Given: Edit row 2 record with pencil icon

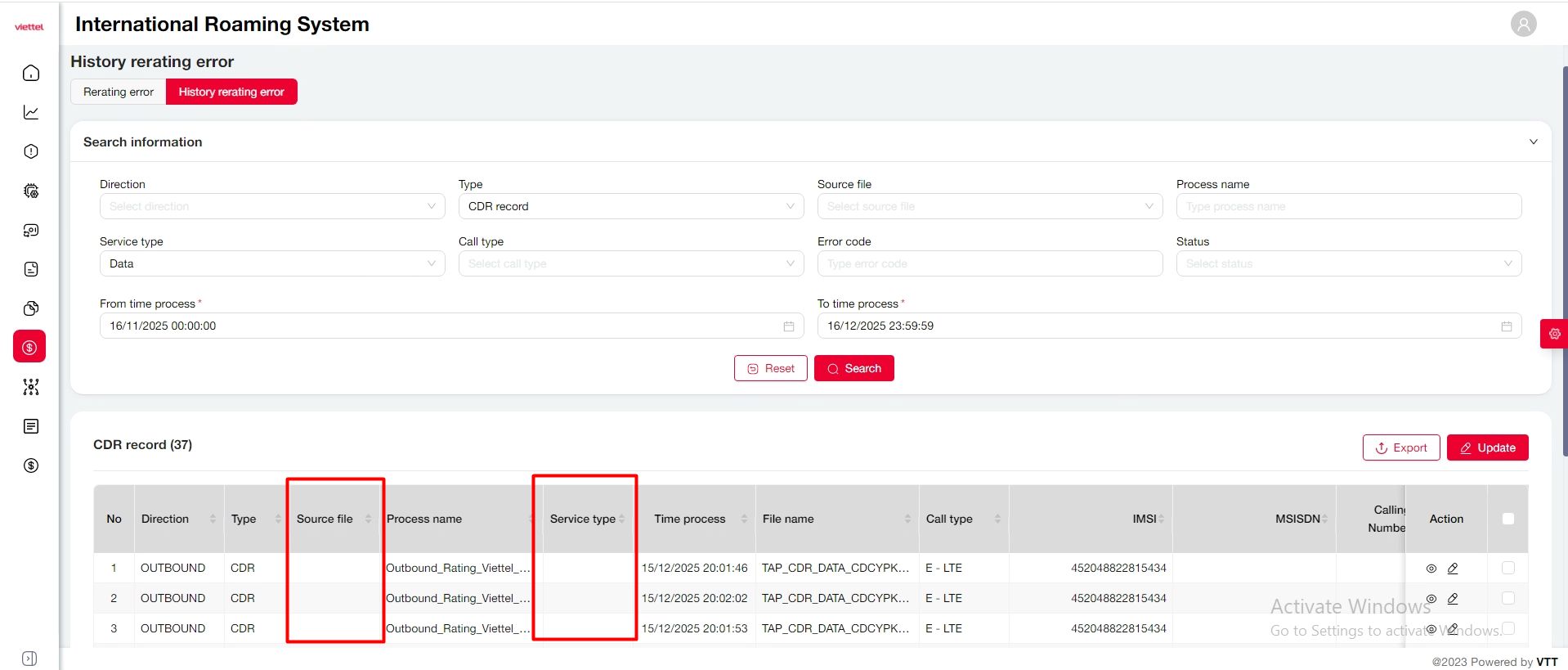Looking at the screenshot, I should click(1453, 599).
